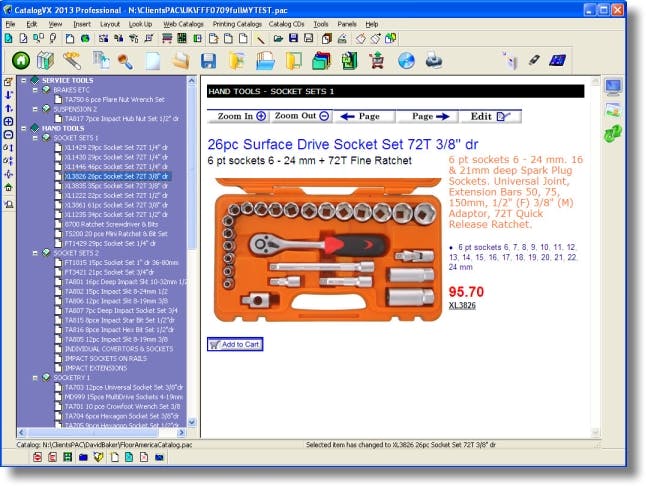Viewport: 652px width, 494px height.
Task: Collapse the SERVICE TOOLS tree node
Action: (24, 80)
